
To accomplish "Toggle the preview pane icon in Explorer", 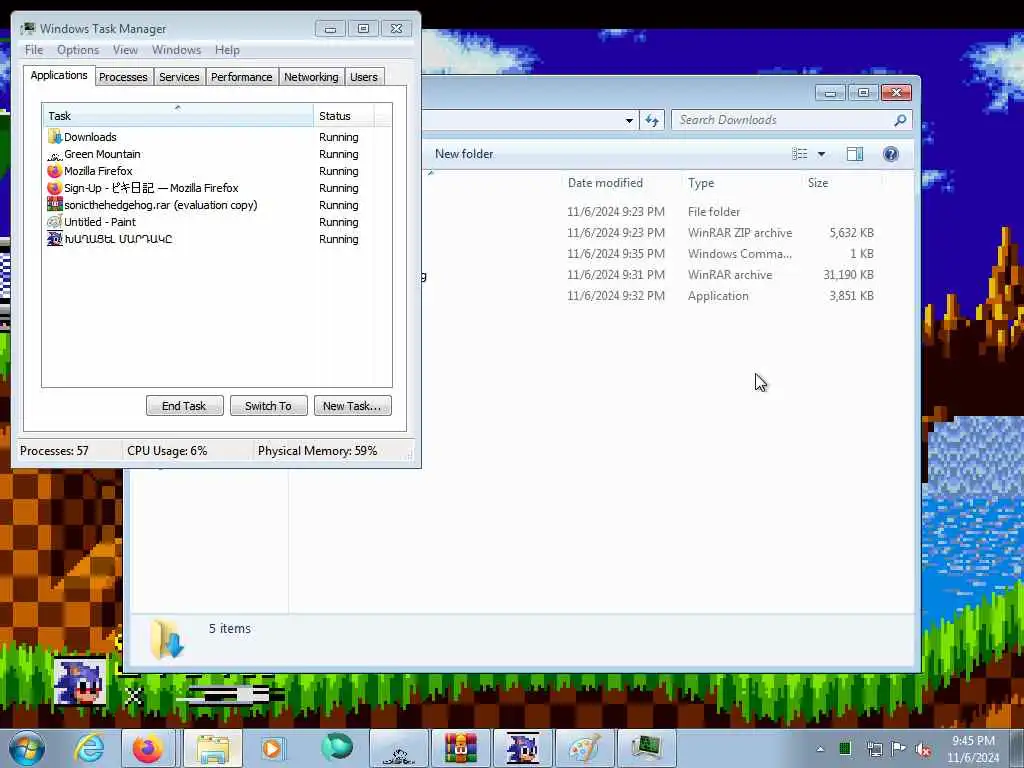I will coord(855,154).
